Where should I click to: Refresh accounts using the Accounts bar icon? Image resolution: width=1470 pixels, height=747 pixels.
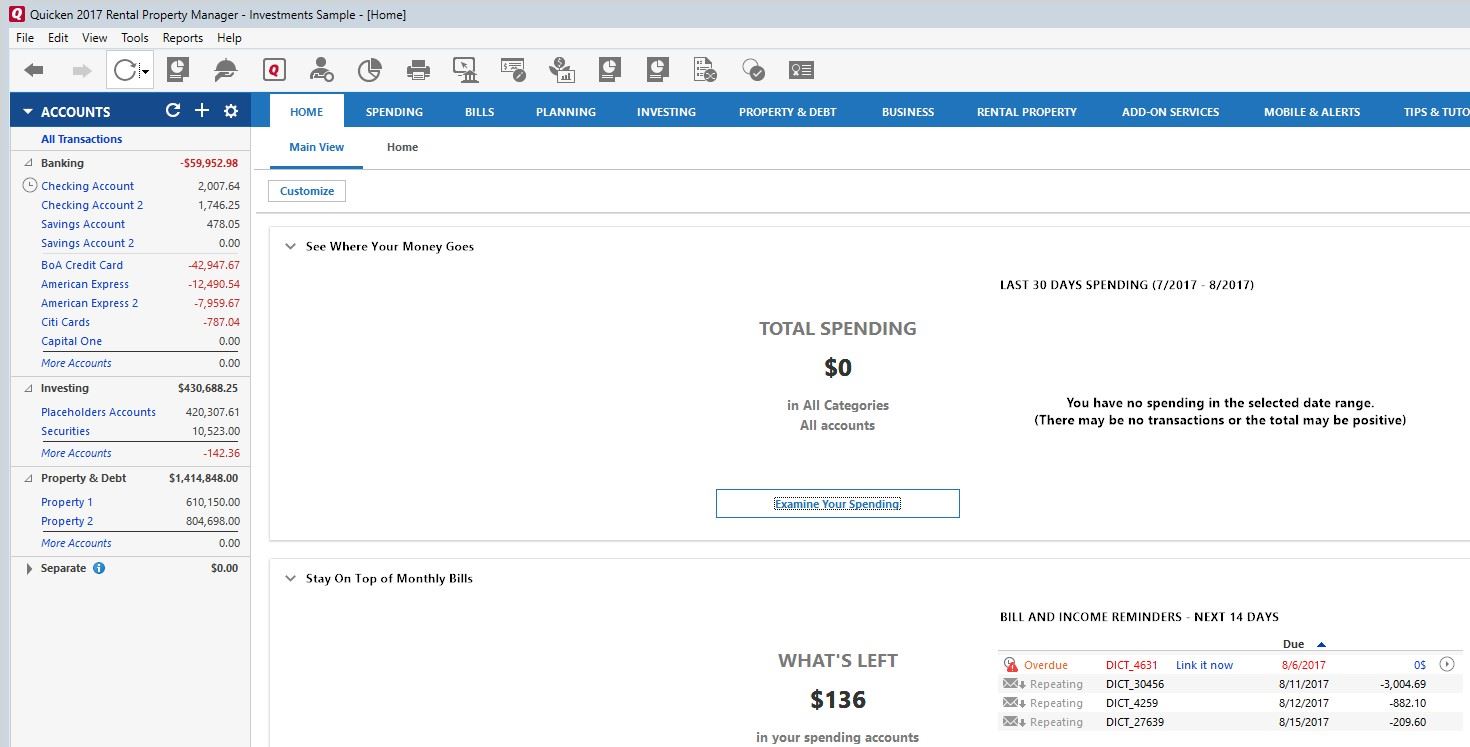tap(173, 111)
